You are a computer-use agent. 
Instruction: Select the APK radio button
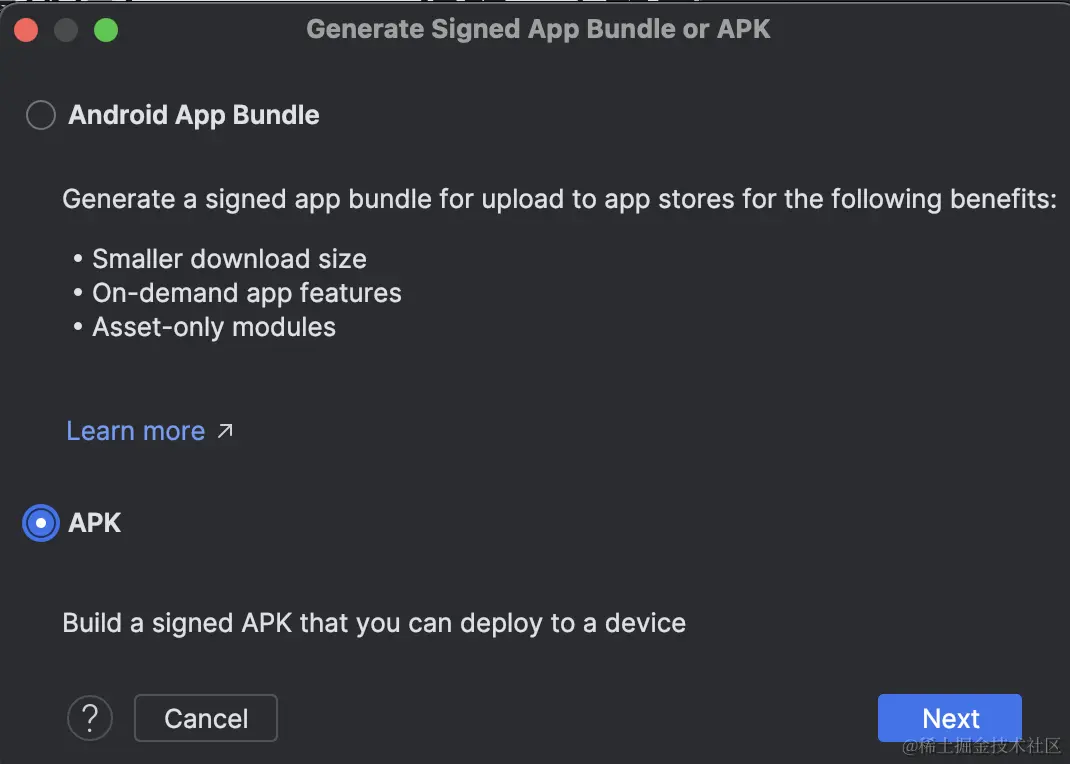40,523
